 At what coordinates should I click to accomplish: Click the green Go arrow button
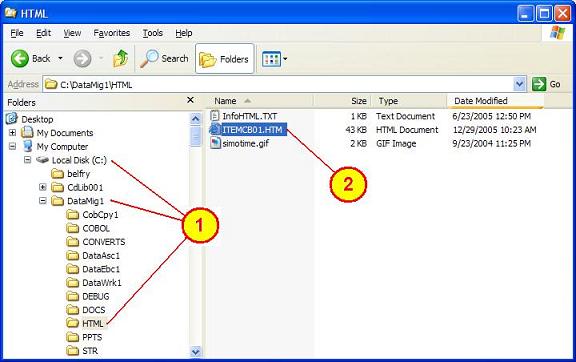pos(539,84)
